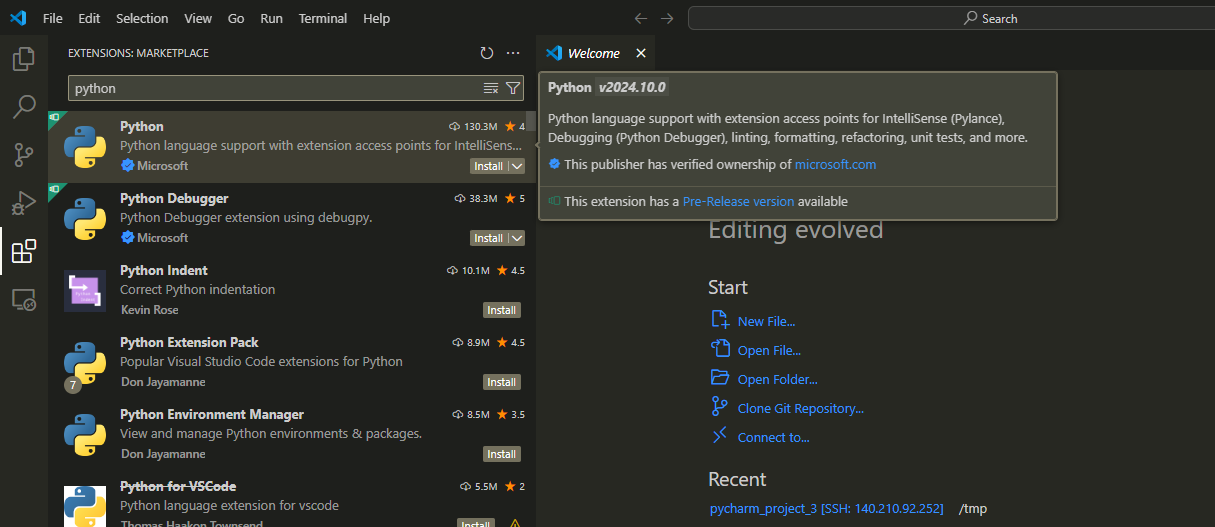The height and width of the screenshot is (527, 1215).
Task: Click the New File icon under Start
Action: pos(720,320)
